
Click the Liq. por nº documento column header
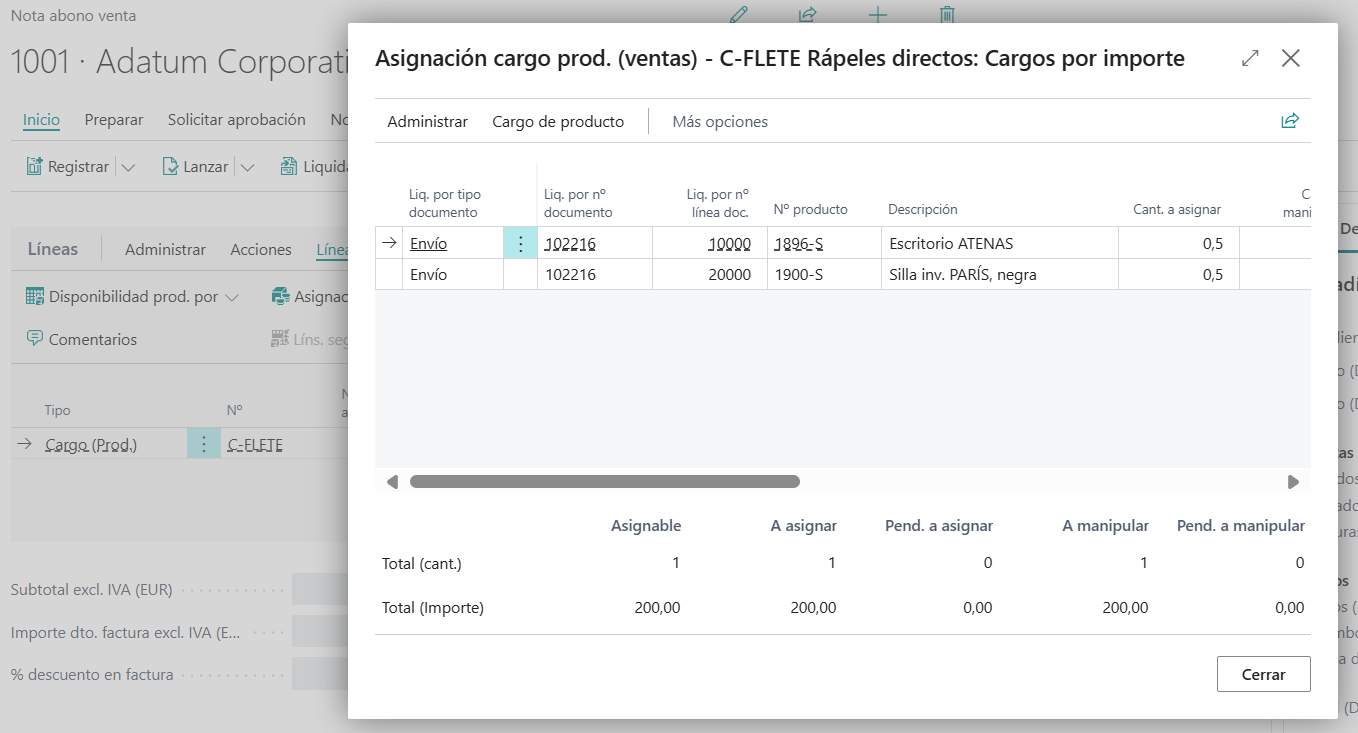click(x=578, y=203)
